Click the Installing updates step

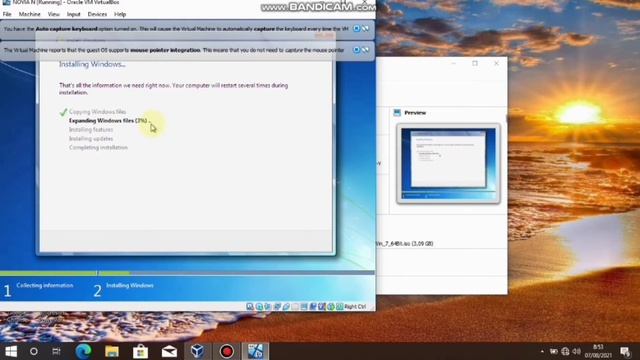point(91,139)
